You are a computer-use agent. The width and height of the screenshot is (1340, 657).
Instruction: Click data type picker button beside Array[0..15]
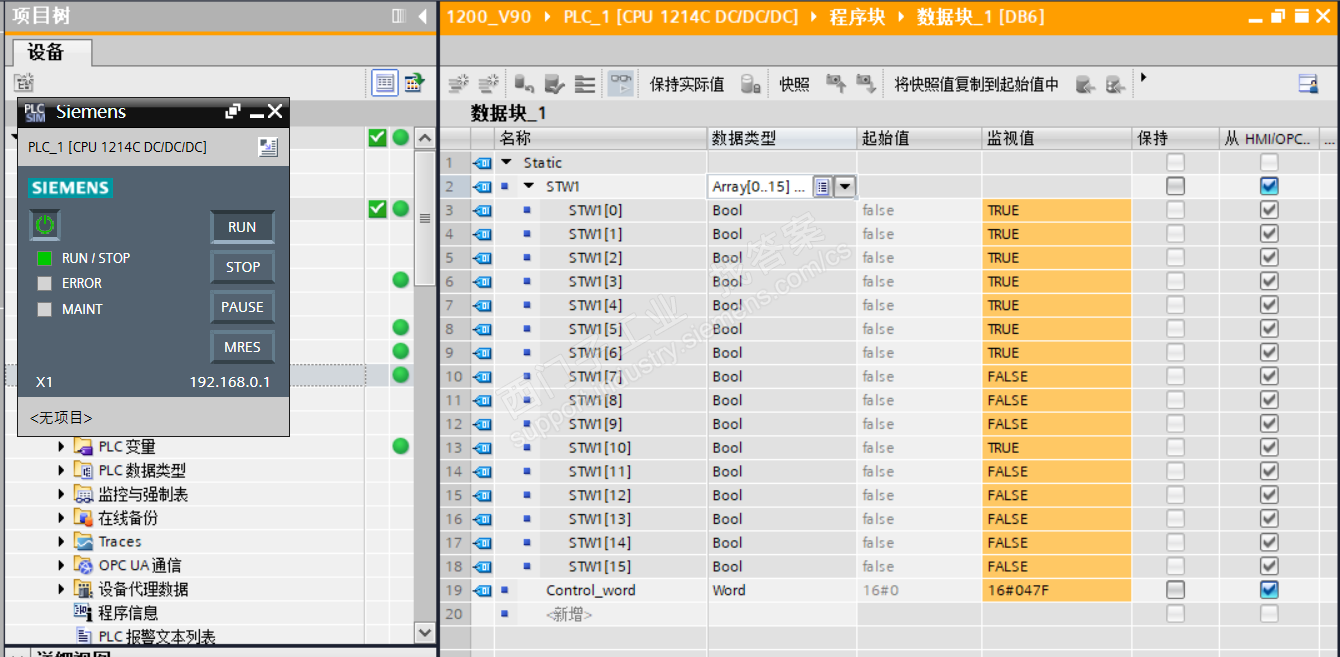coord(822,186)
